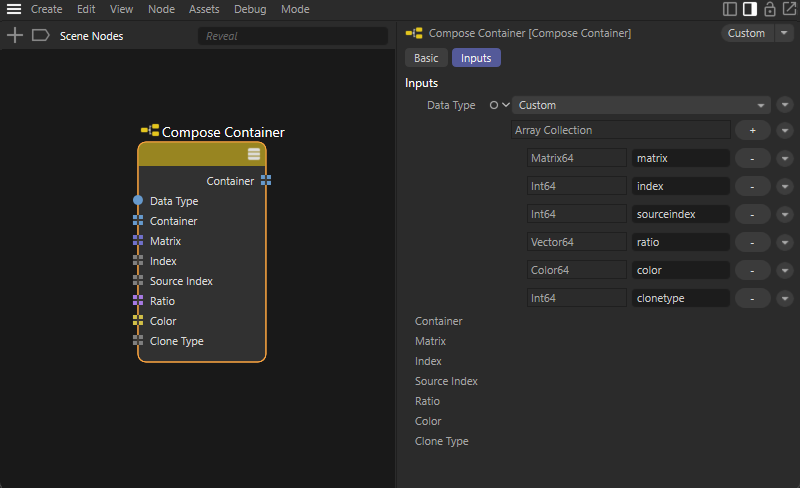
Task: Remove the clonetype entry with minus button
Action: click(x=752, y=298)
